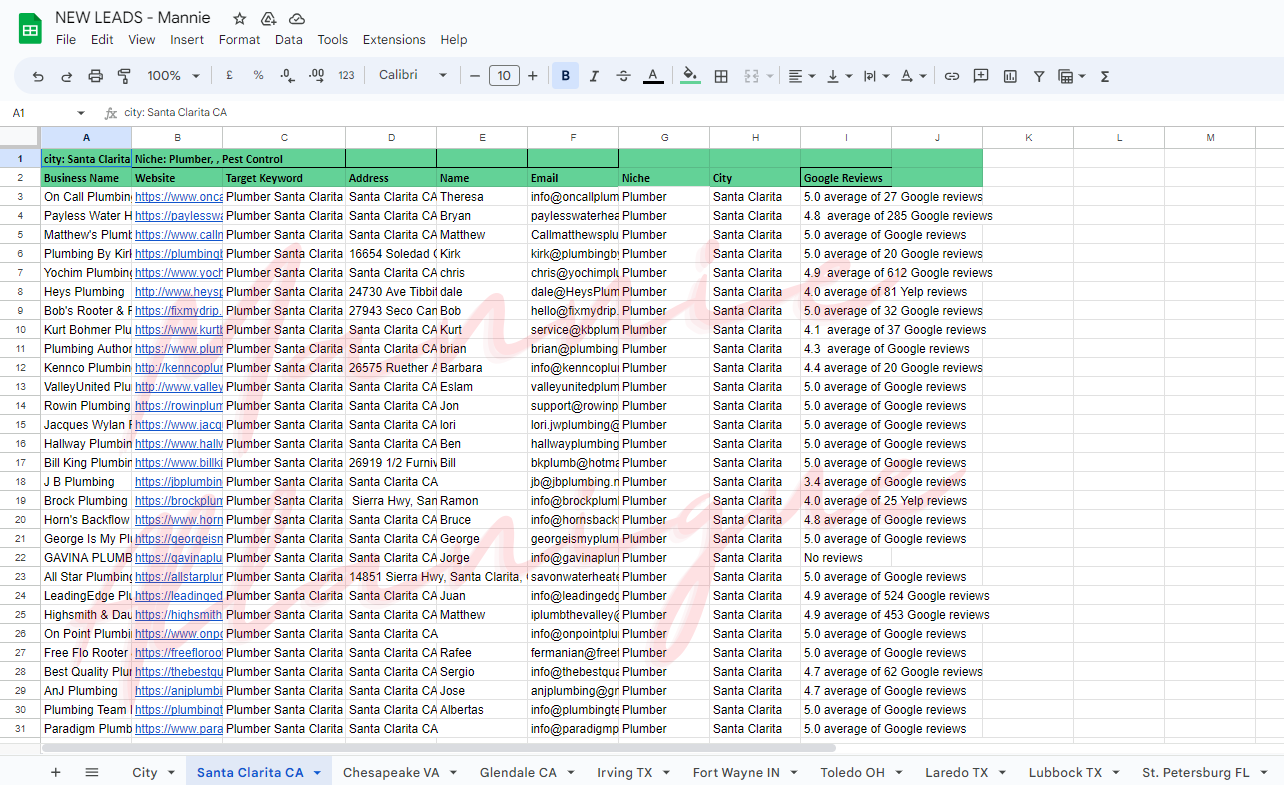
Task: Select the 'No reviews' cell
Action: pos(846,558)
